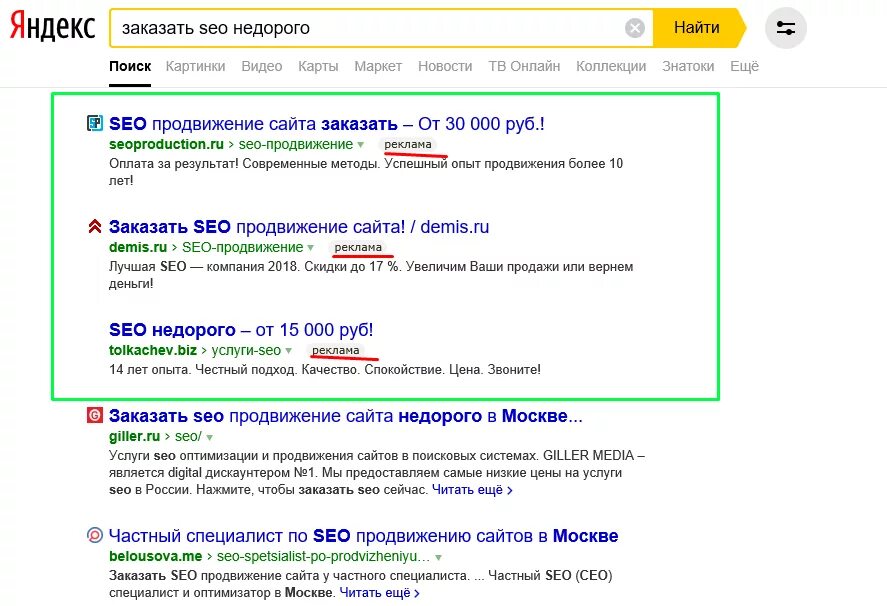Open 'SEO продвижение сайта заказать' ad title

point(326,123)
